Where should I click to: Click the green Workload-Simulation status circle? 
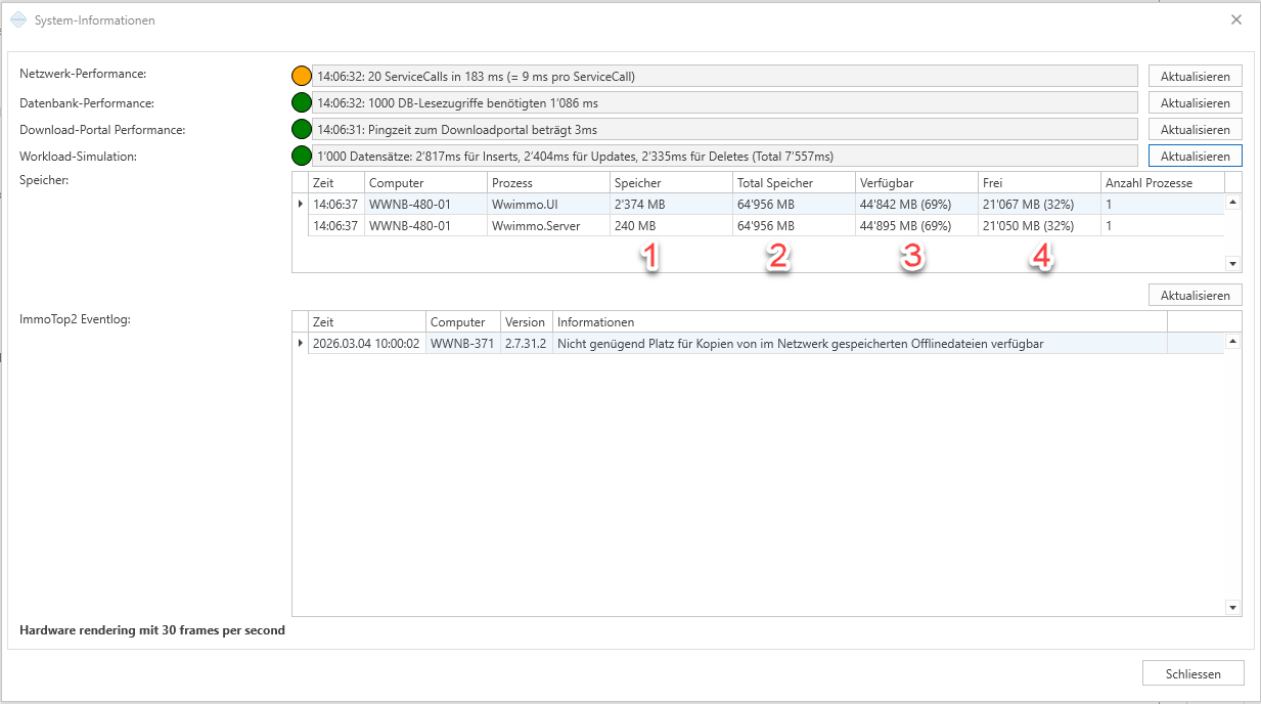pyautogui.click(x=302, y=156)
